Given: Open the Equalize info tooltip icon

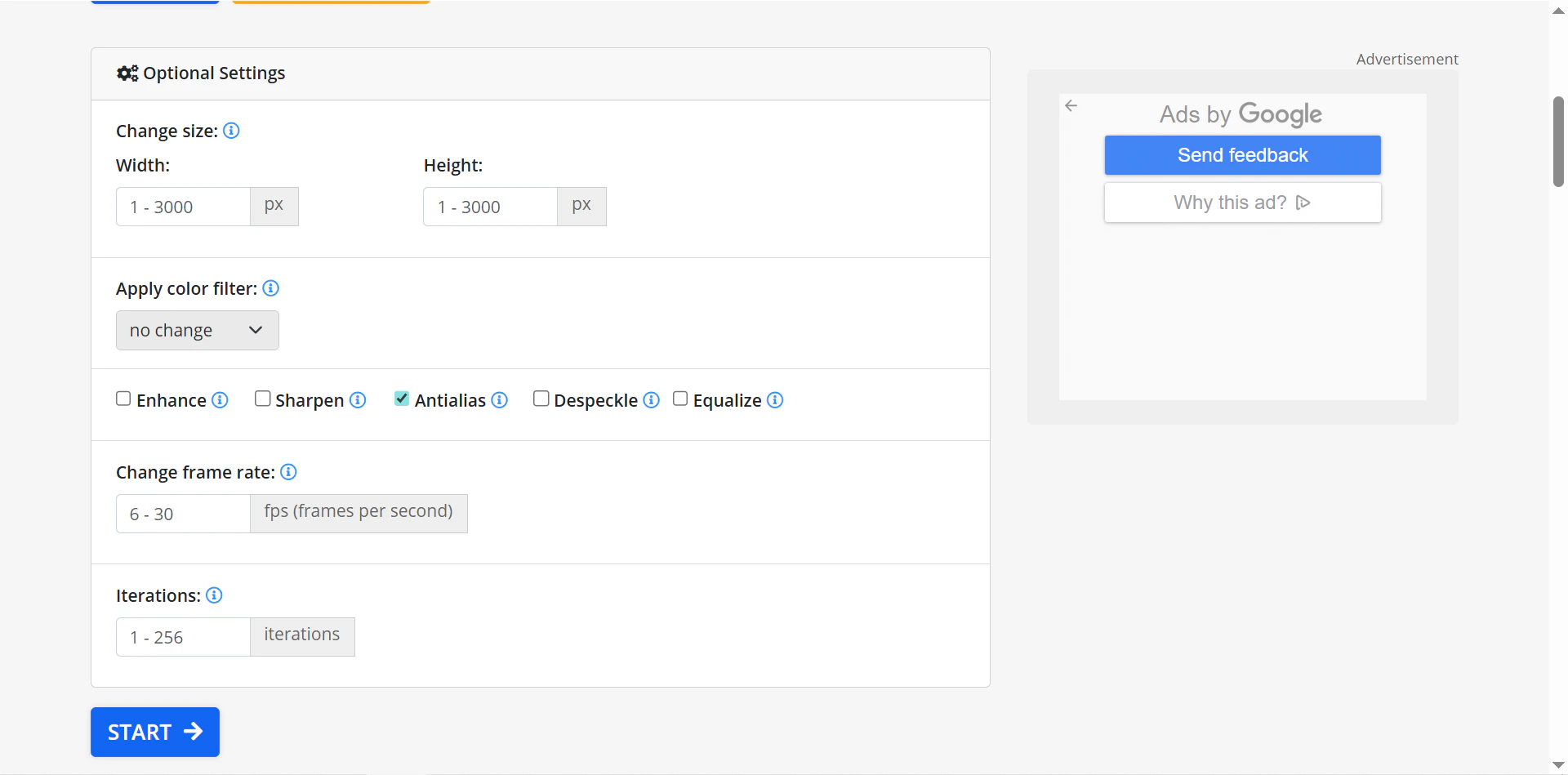Looking at the screenshot, I should click(x=775, y=400).
